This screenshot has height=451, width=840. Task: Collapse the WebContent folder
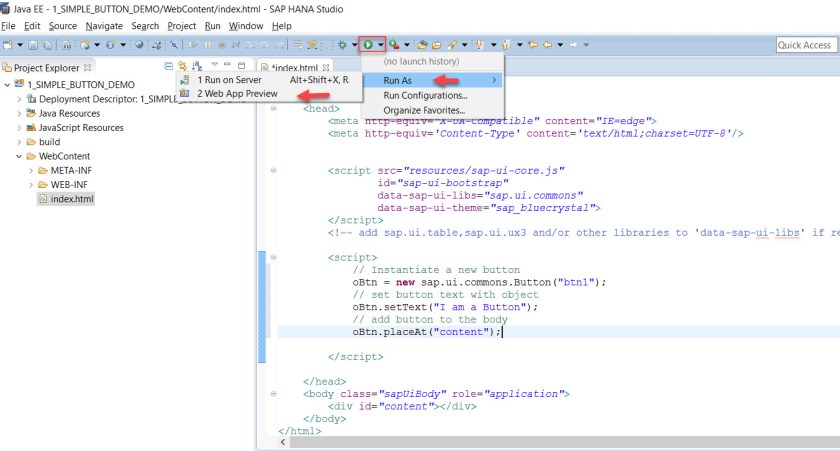(19, 156)
